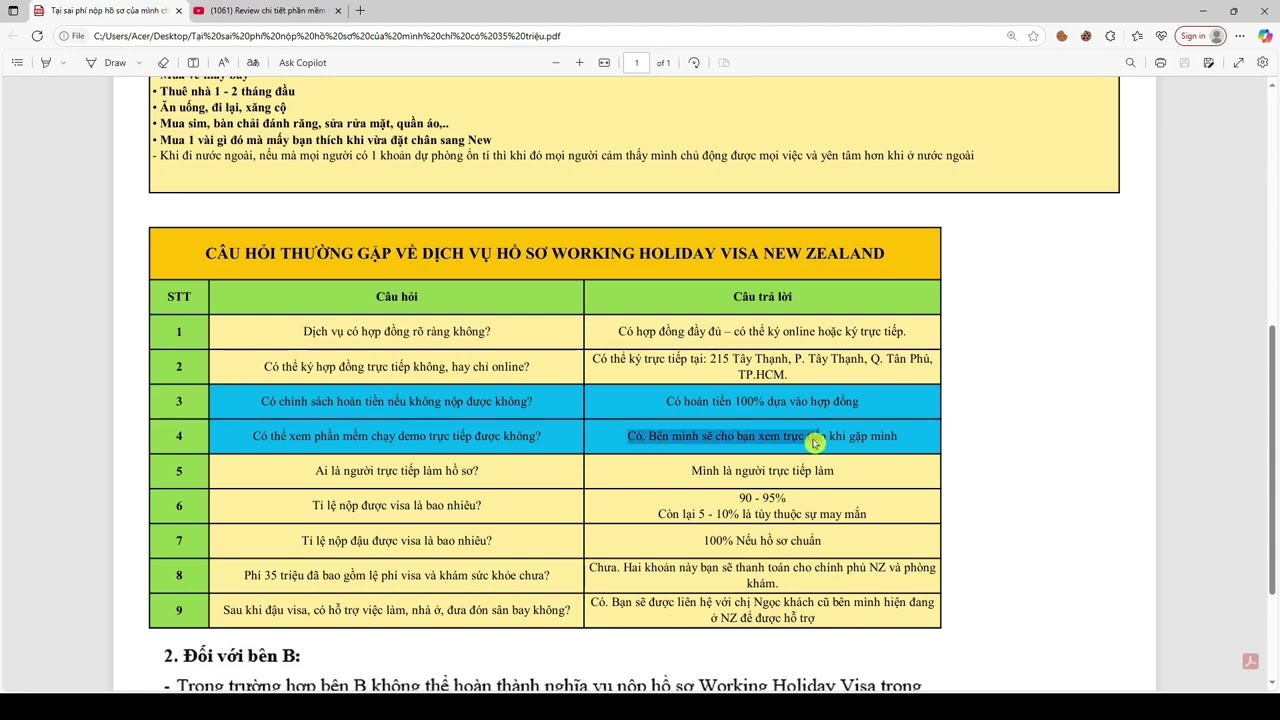The width and height of the screenshot is (1280, 720).
Task: Focus the address bar with PDF path
Action: (540, 36)
